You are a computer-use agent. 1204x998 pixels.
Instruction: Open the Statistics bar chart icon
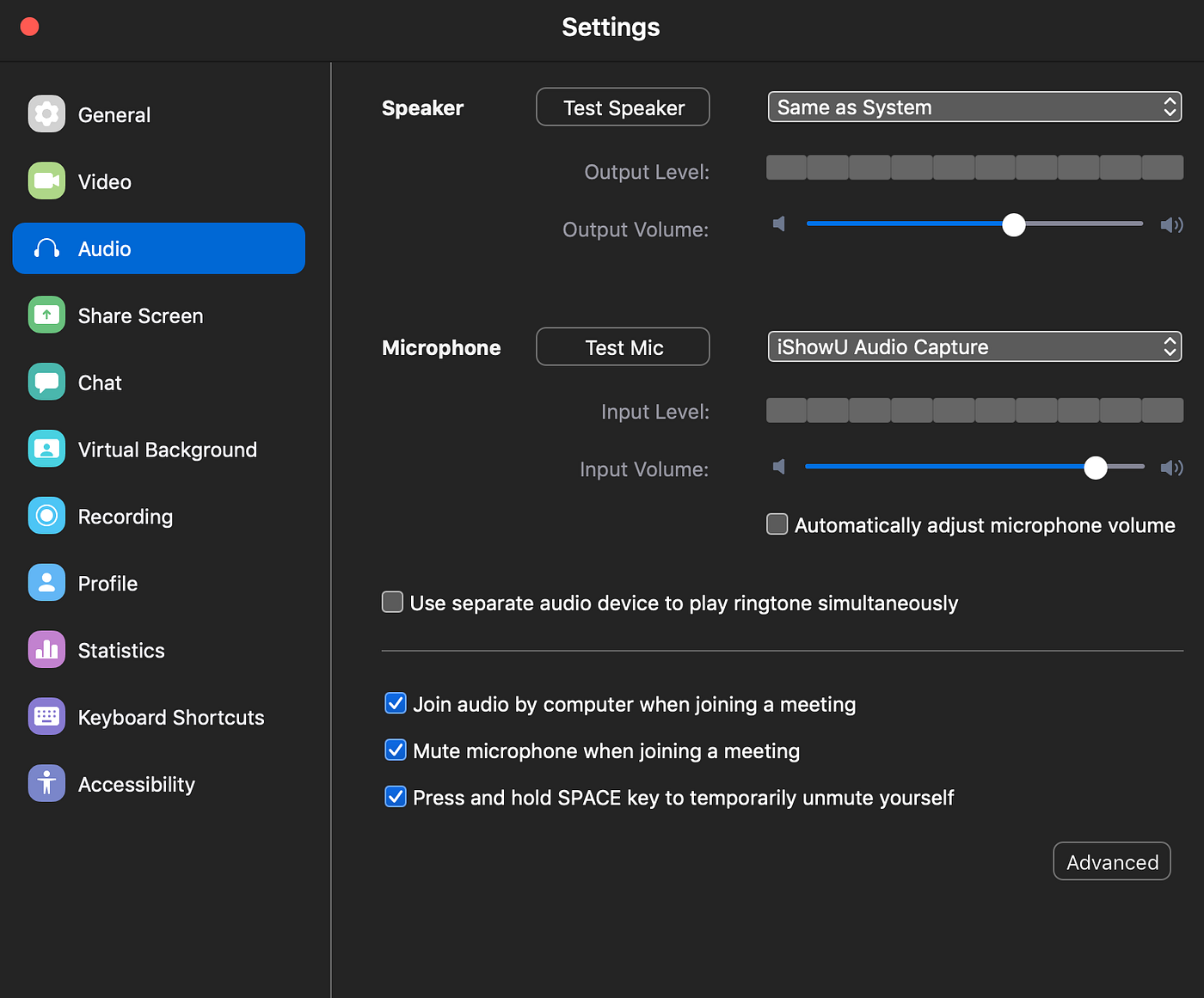(x=46, y=650)
